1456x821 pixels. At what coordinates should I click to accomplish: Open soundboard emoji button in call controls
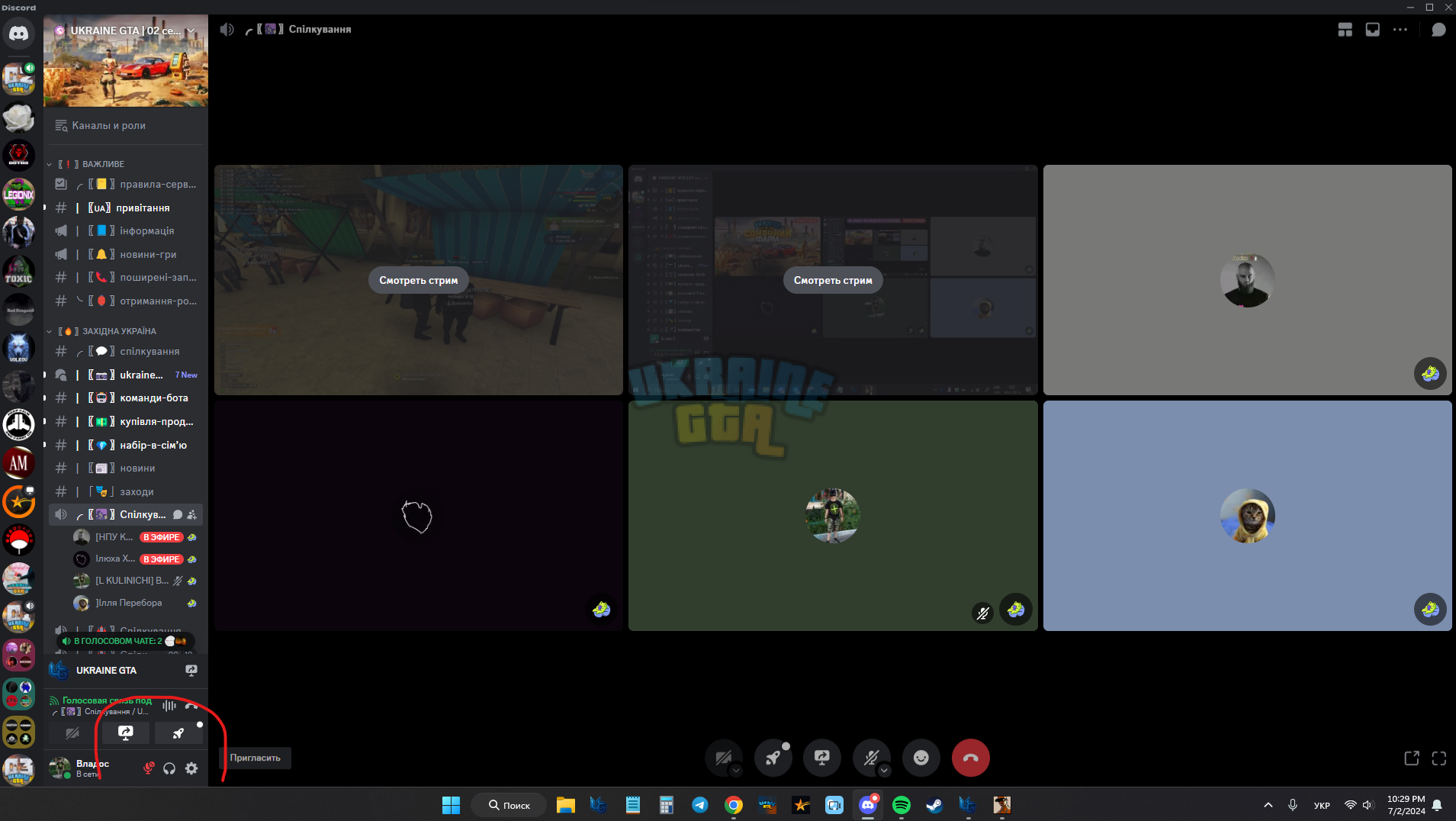(x=921, y=758)
